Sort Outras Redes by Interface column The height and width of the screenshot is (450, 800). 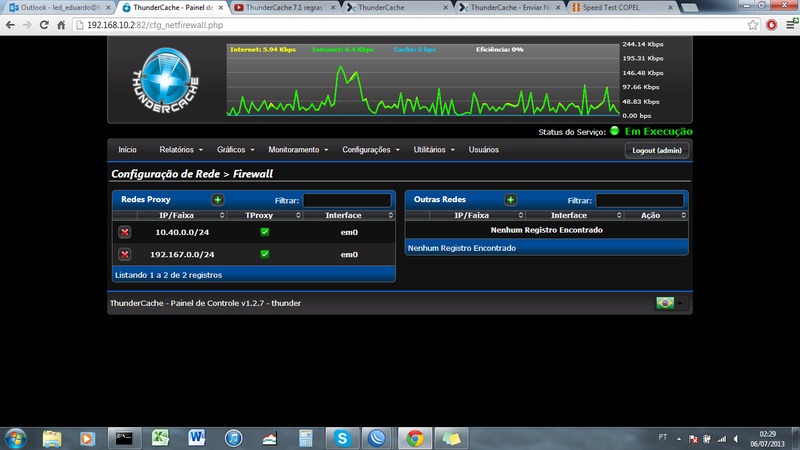[x=574, y=215]
